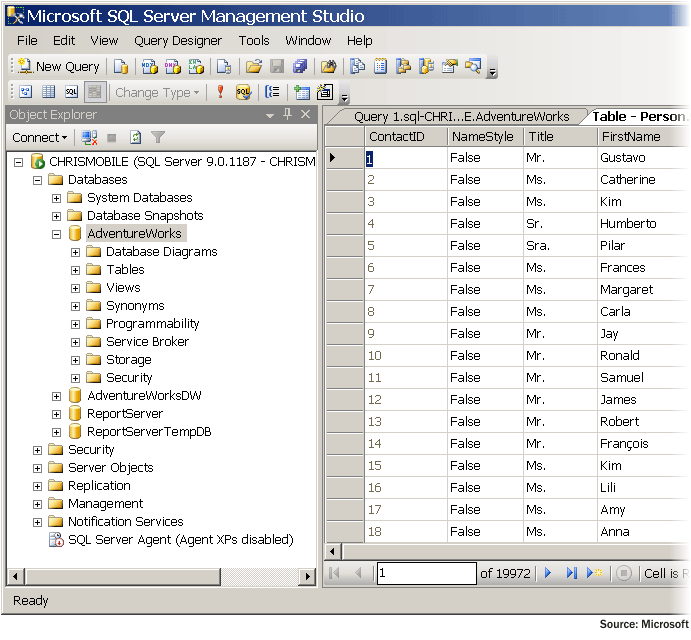This screenshot has height=640, width=691.
Task: Click the Save All icon
Action: click(300, 67)
